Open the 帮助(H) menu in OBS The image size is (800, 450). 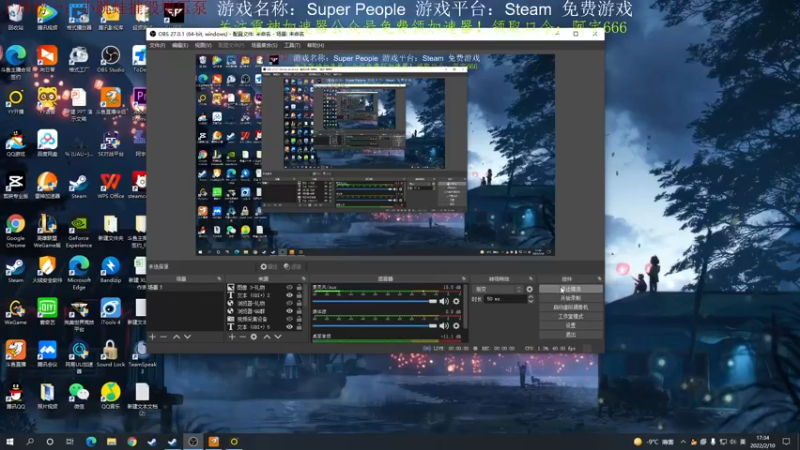click(x=315, y=45)
